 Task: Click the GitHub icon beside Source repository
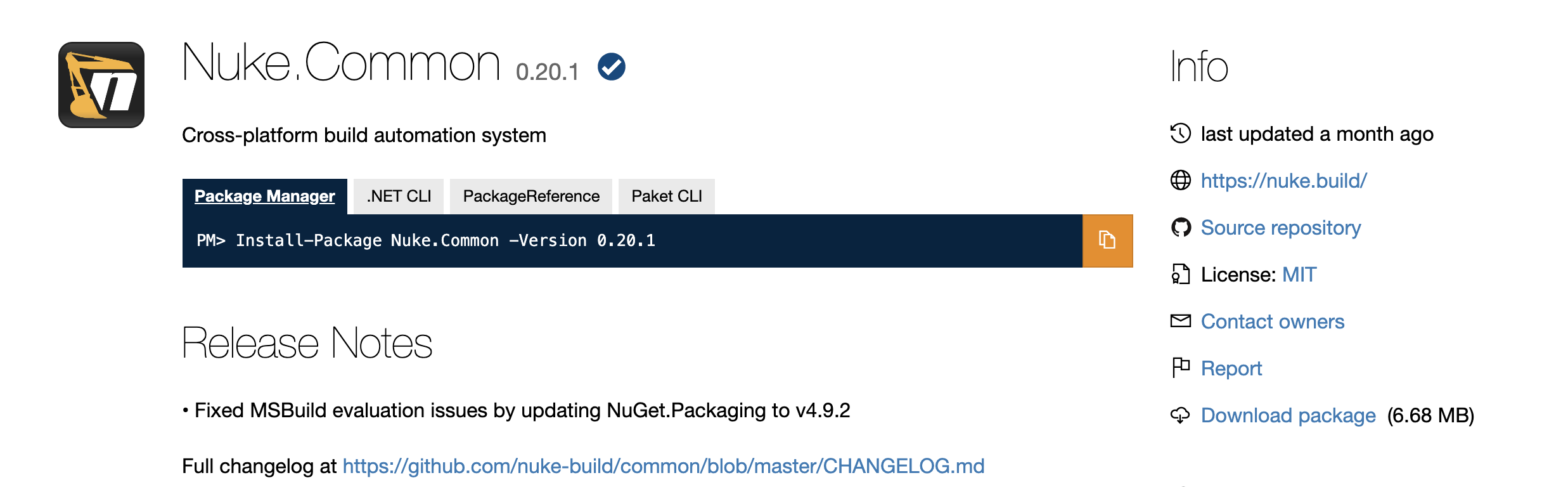click(1180, 228)
